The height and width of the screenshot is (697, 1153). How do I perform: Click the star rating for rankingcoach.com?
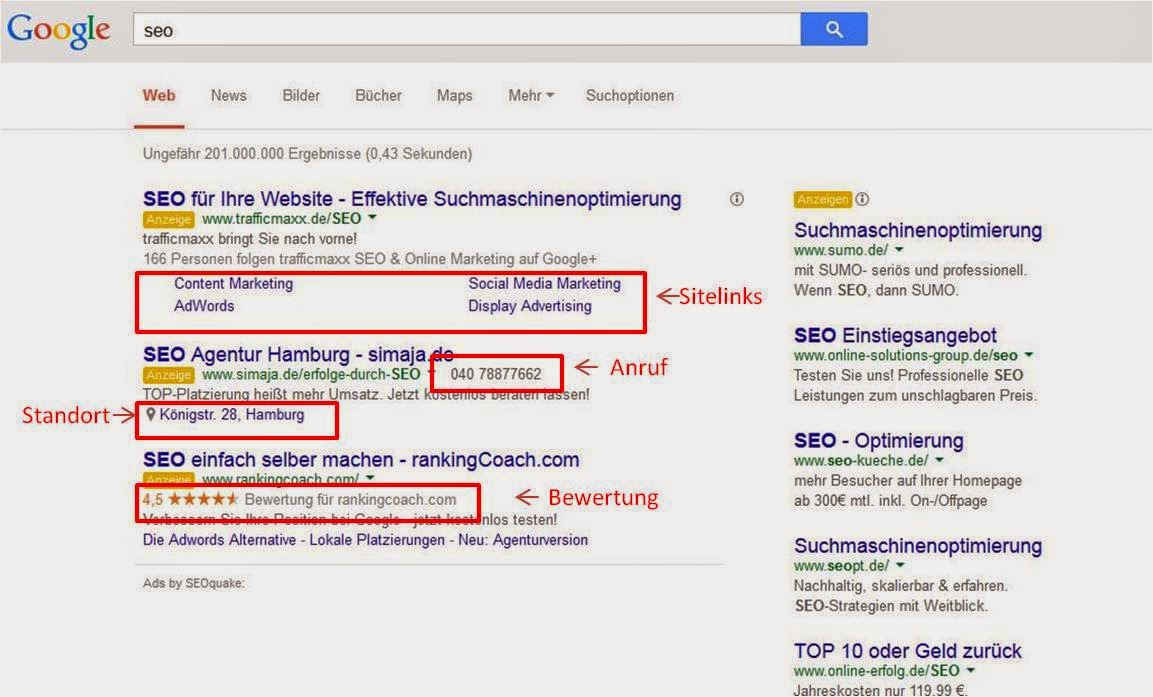[203, 499]
